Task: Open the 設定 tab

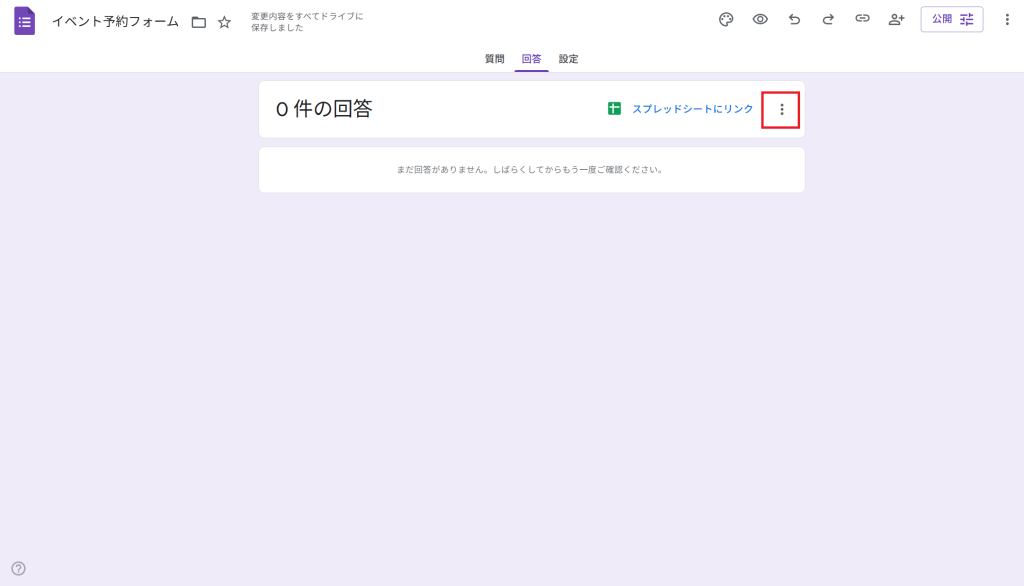Action: 568,59
